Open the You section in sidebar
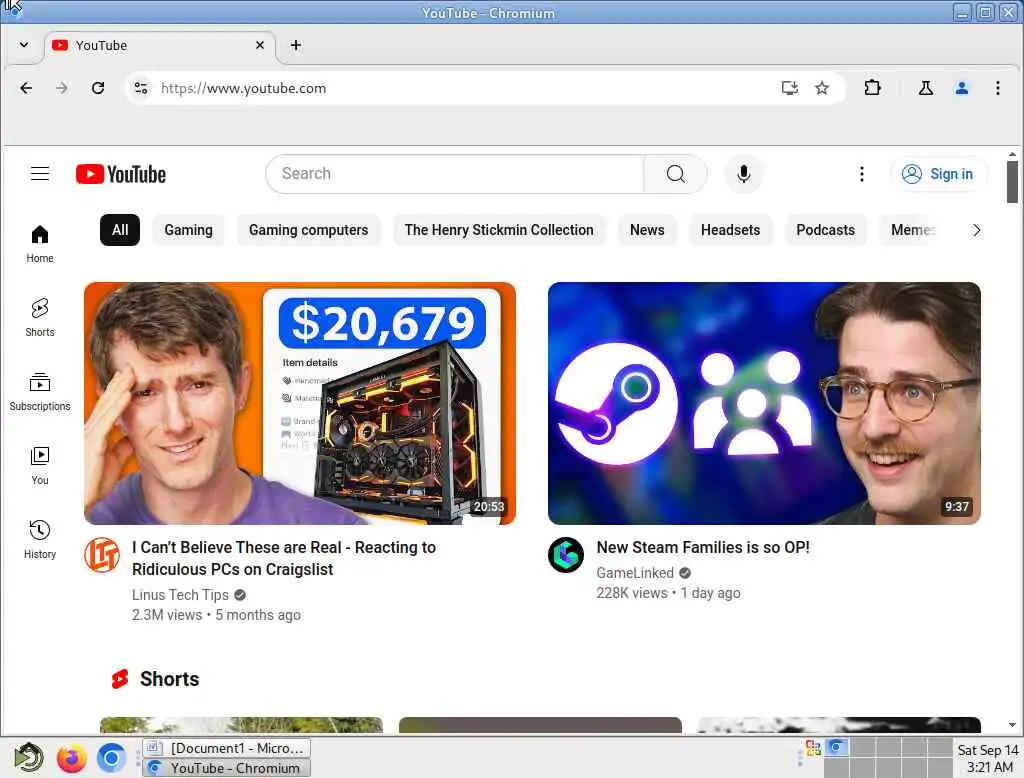This screenshot has height=778, width=1024. (x=40, y=465)
